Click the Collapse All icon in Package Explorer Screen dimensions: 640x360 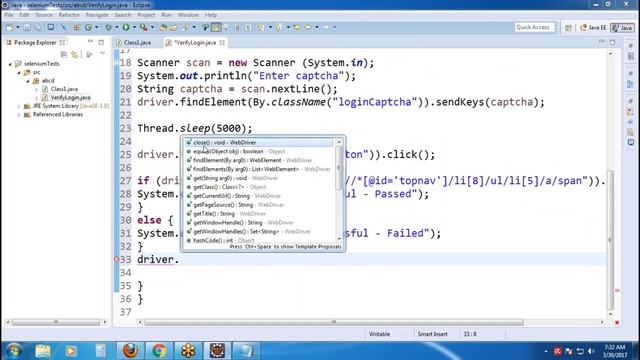coord(64,54)
